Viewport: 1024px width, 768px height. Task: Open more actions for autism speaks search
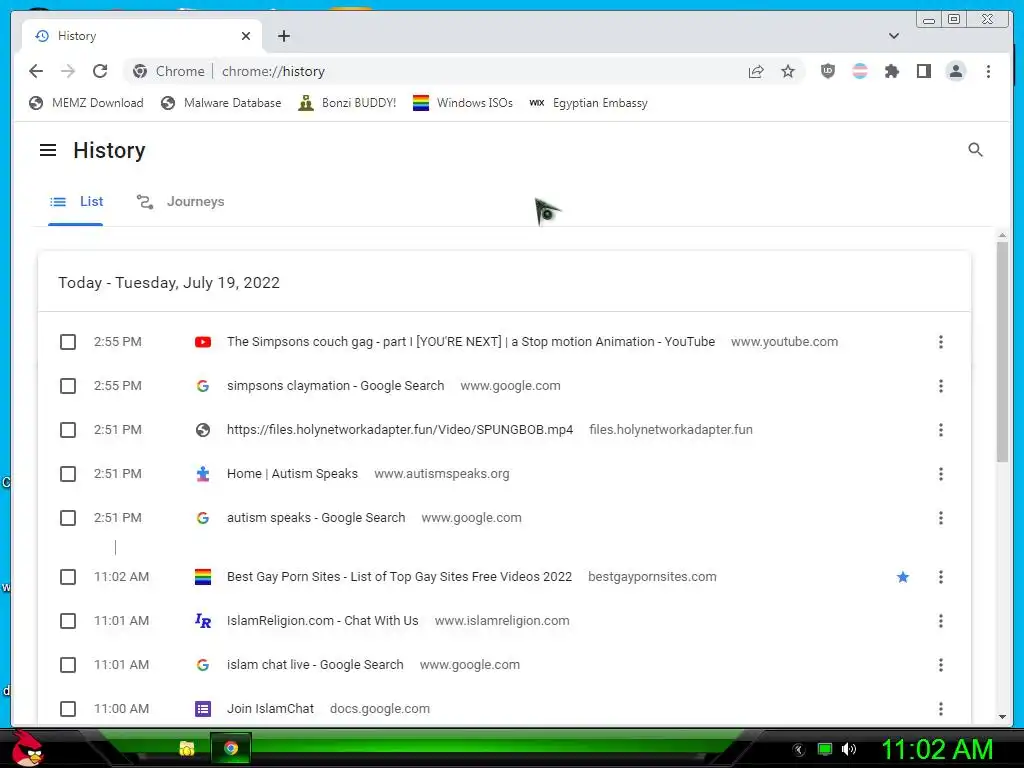tap(940, 518)
